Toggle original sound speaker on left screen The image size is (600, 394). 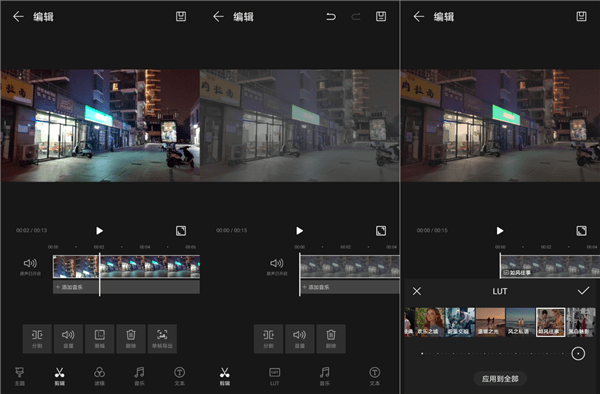(30, 263)
